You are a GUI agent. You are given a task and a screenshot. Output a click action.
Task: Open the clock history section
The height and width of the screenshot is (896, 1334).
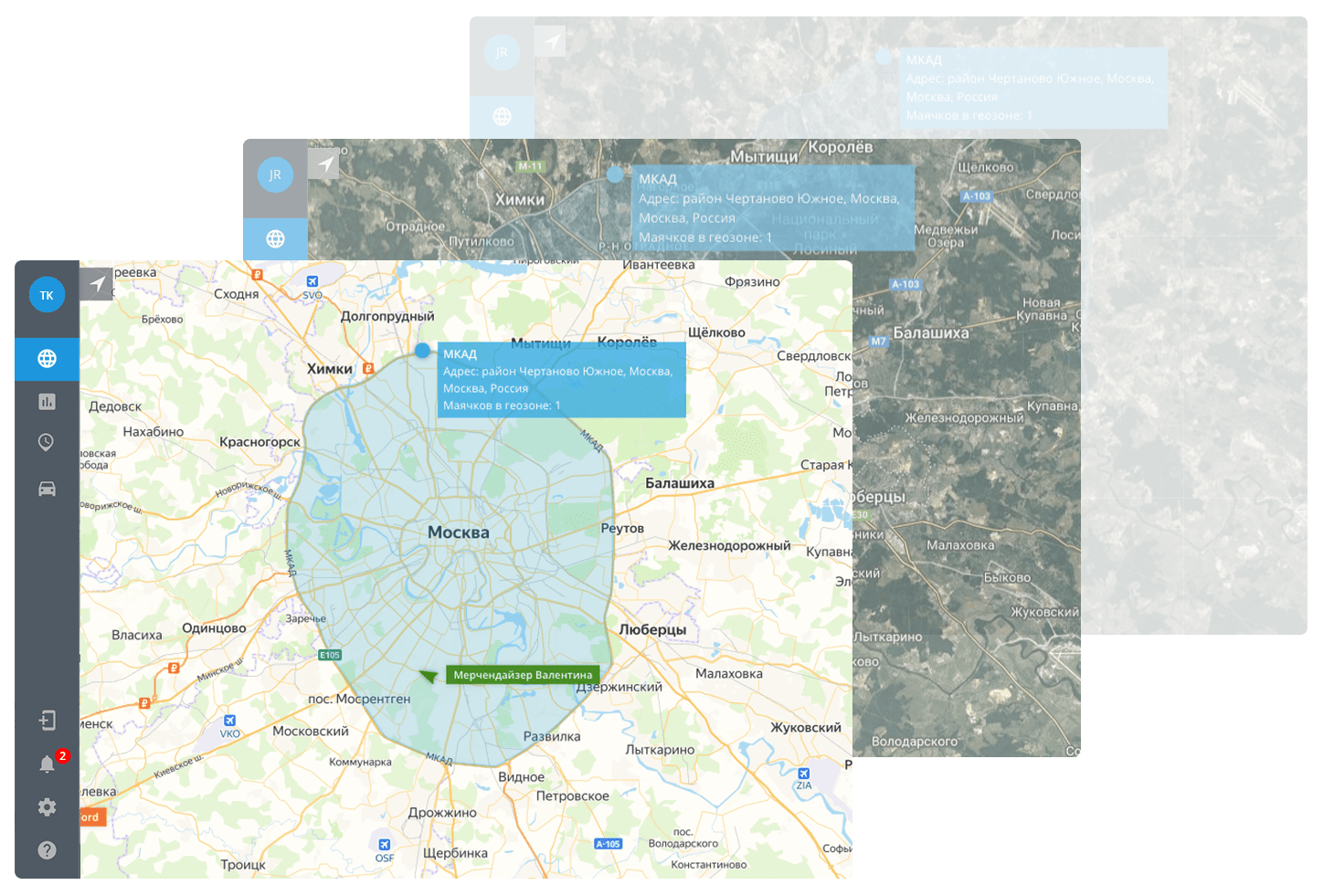(47, 443)
